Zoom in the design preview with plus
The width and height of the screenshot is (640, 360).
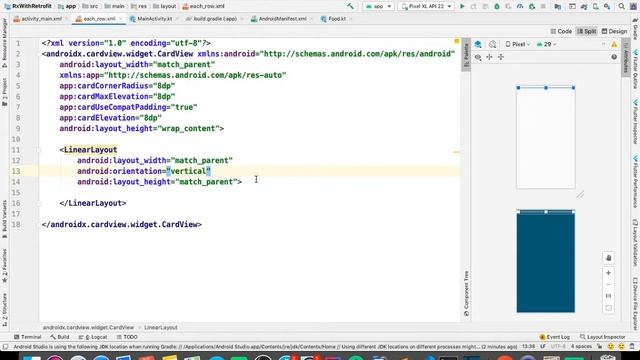pyautogui.click(x=608, y=273)
